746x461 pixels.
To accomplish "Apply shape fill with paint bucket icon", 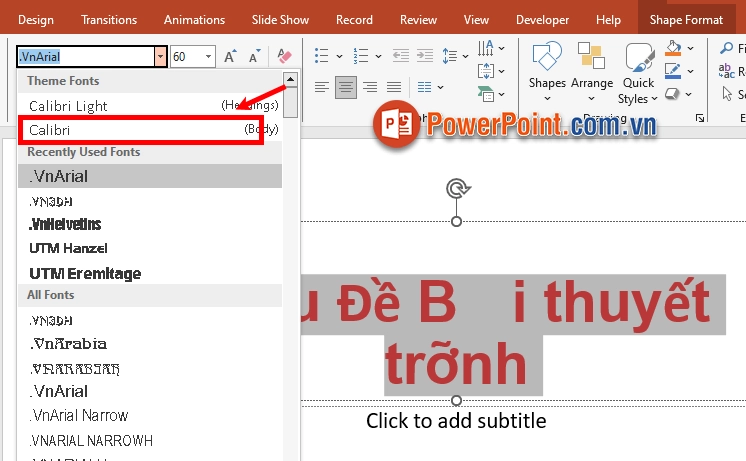I will click(x=673, y=48).
